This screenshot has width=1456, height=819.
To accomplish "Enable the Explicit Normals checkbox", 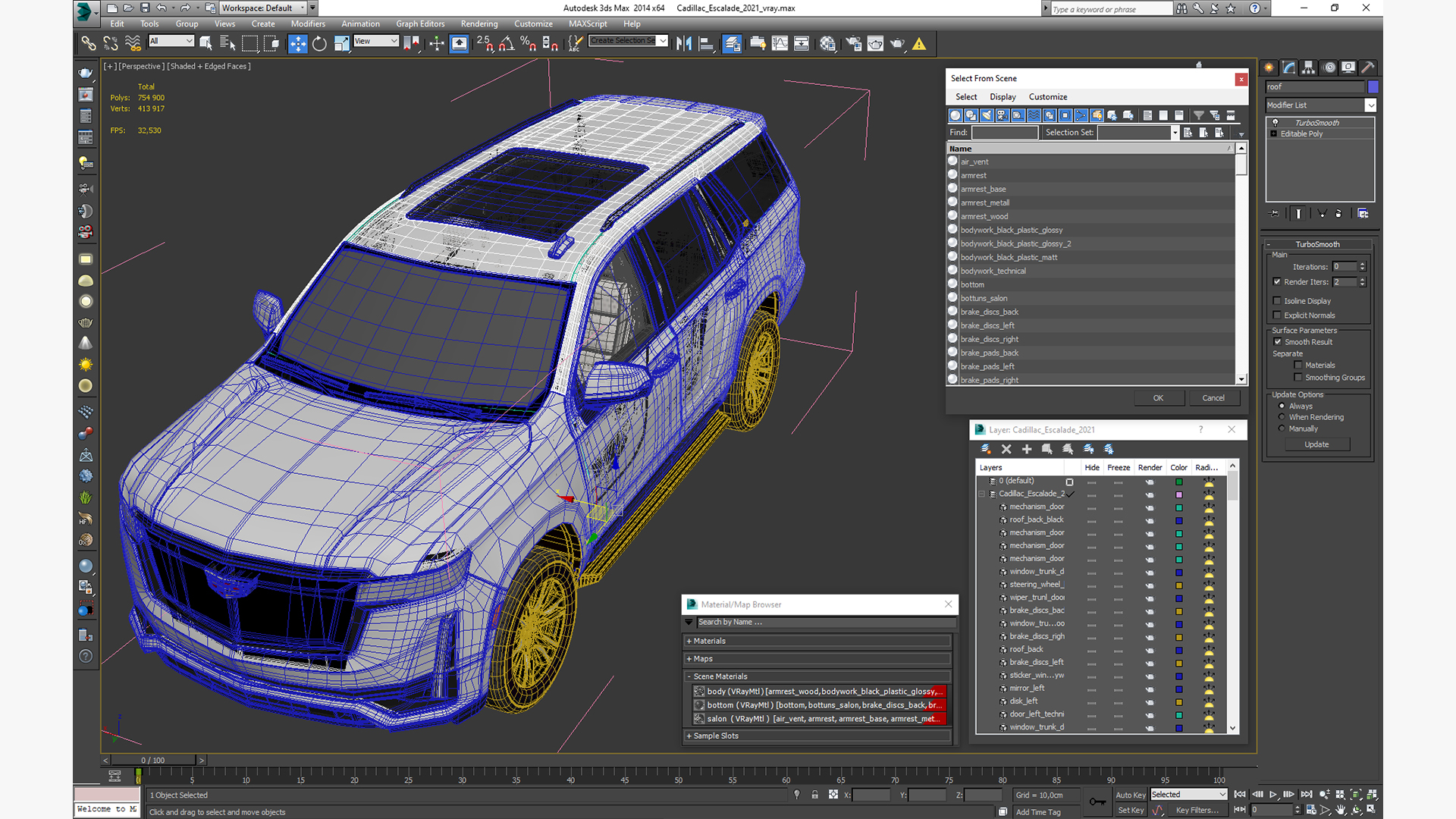I will tap(1278, 315).
